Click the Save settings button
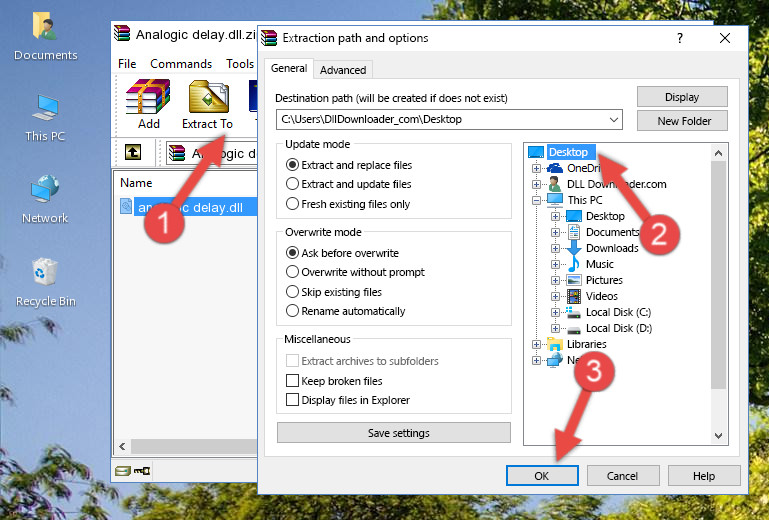 pyautogui.click(x=394, y=433)
